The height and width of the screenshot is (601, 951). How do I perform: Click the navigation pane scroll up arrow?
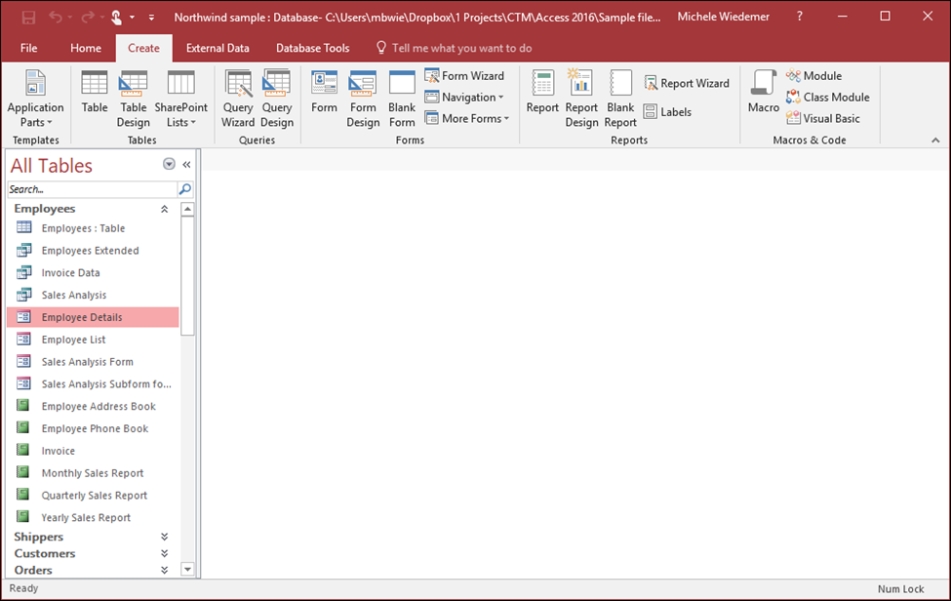pos(187,209)
